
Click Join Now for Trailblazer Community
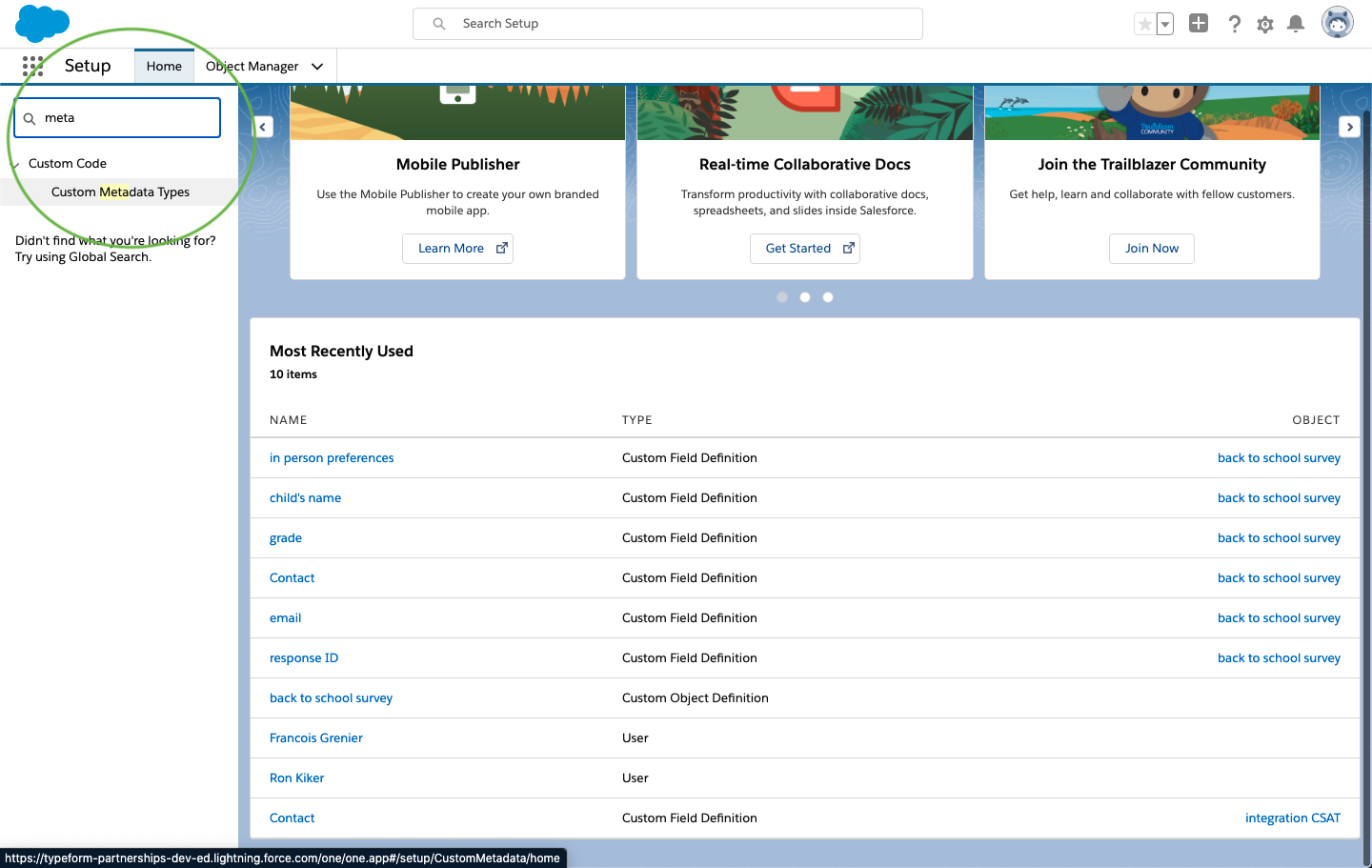pos(1152,248)
